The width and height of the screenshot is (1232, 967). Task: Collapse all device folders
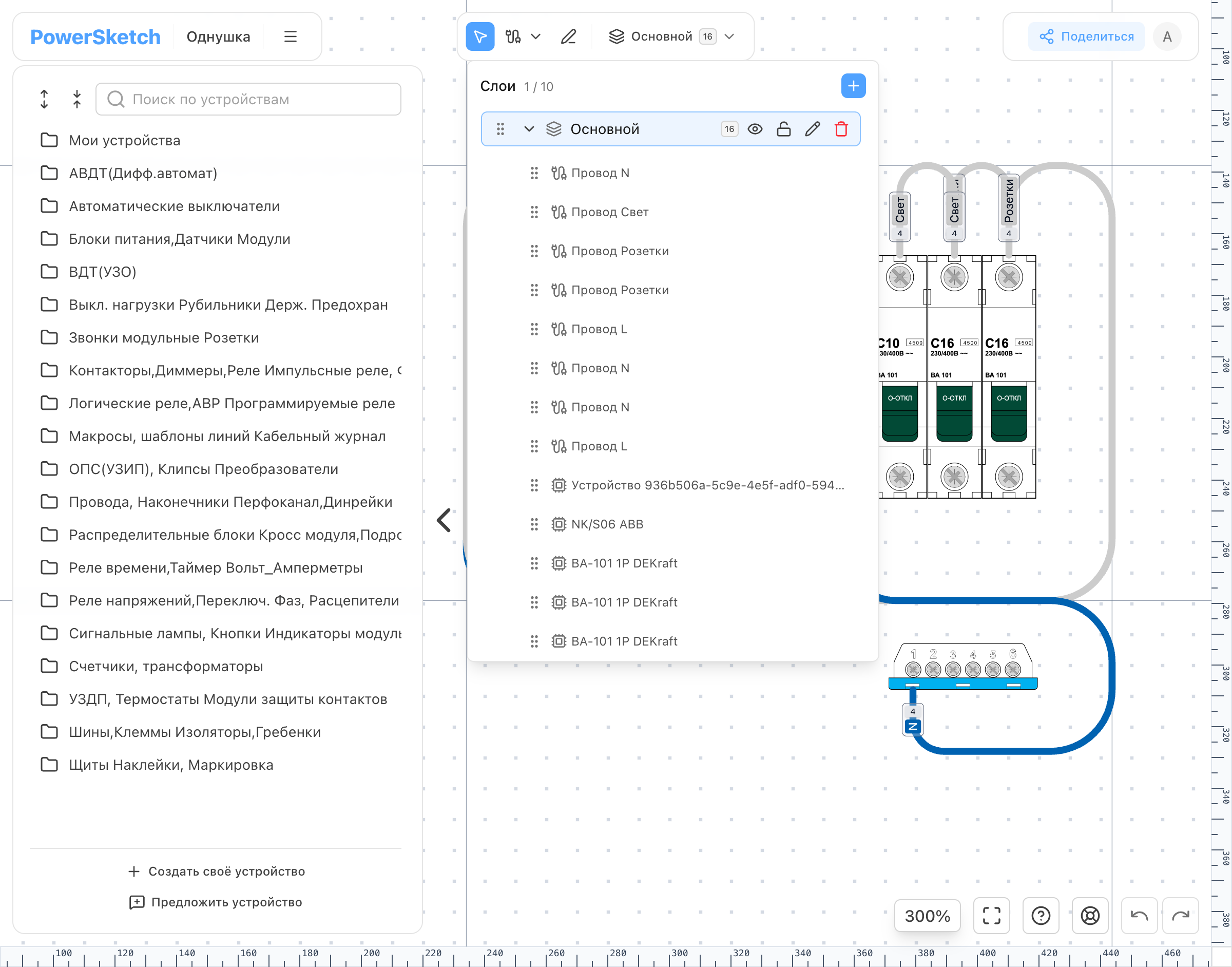coord(77,99)
